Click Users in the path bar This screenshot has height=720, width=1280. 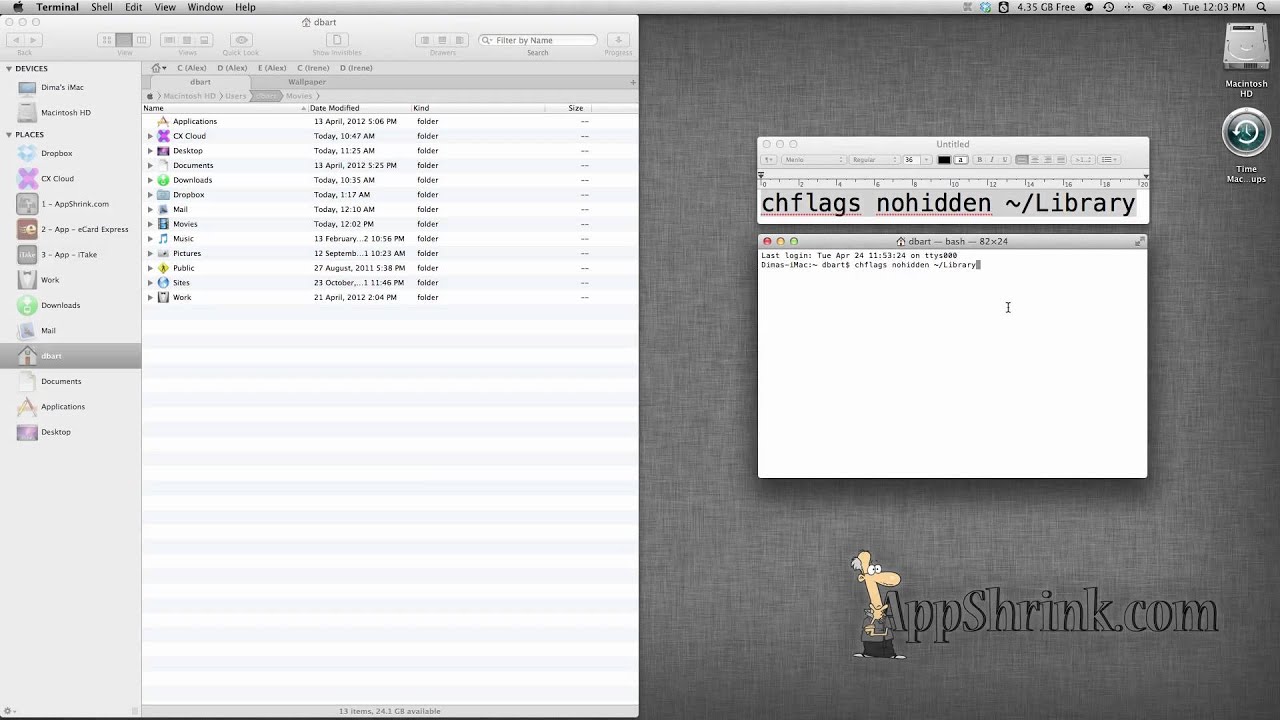pyautogui.click(x=236, y=96)
